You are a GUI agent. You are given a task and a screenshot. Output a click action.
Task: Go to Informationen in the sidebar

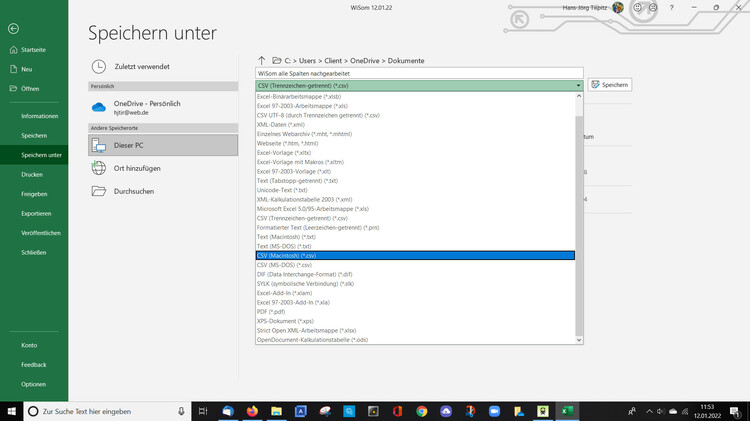pyautogui.click(x=39, y=116)
